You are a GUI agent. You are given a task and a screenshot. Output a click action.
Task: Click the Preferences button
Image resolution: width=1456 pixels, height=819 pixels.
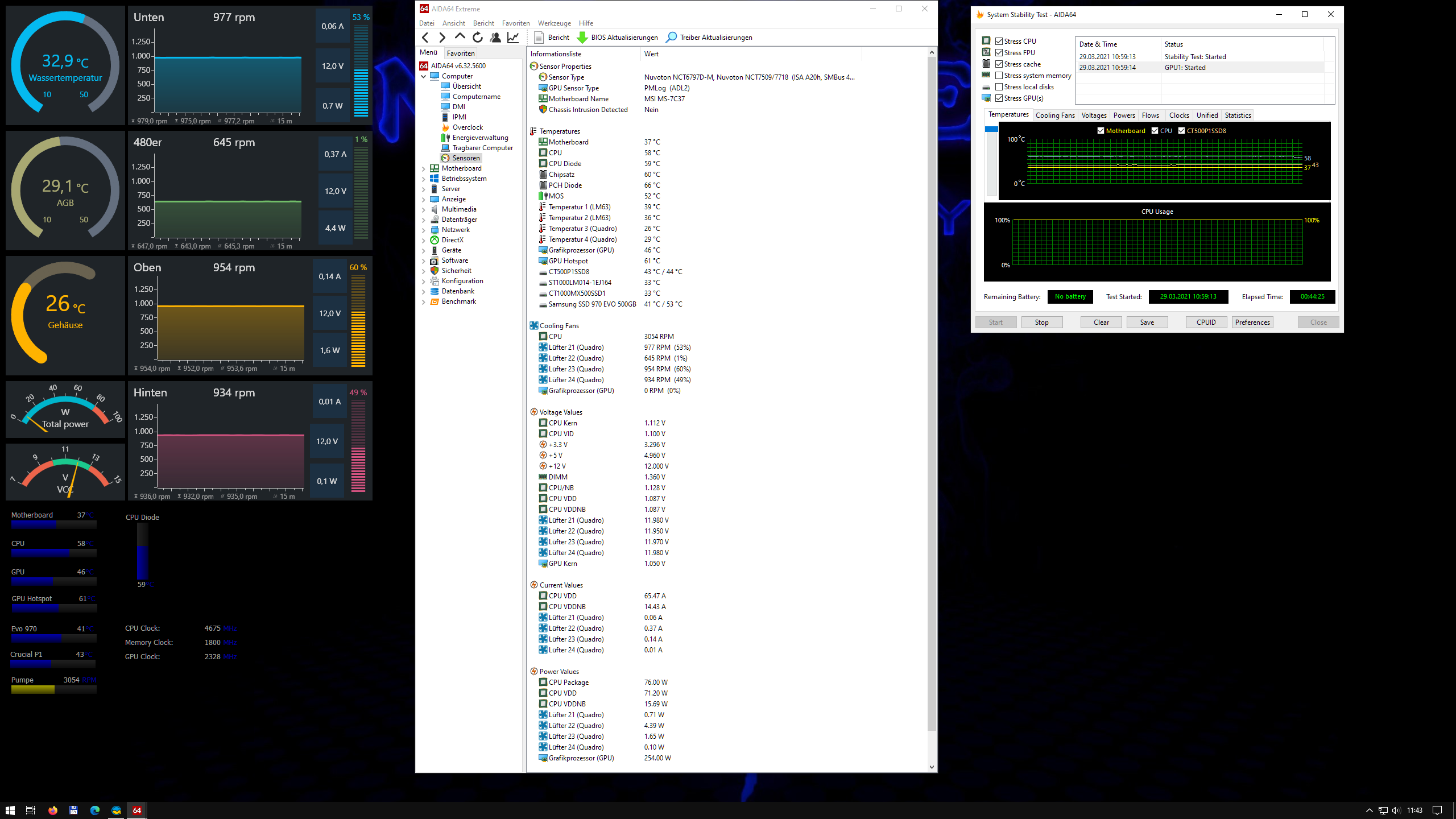(1252, 322)
